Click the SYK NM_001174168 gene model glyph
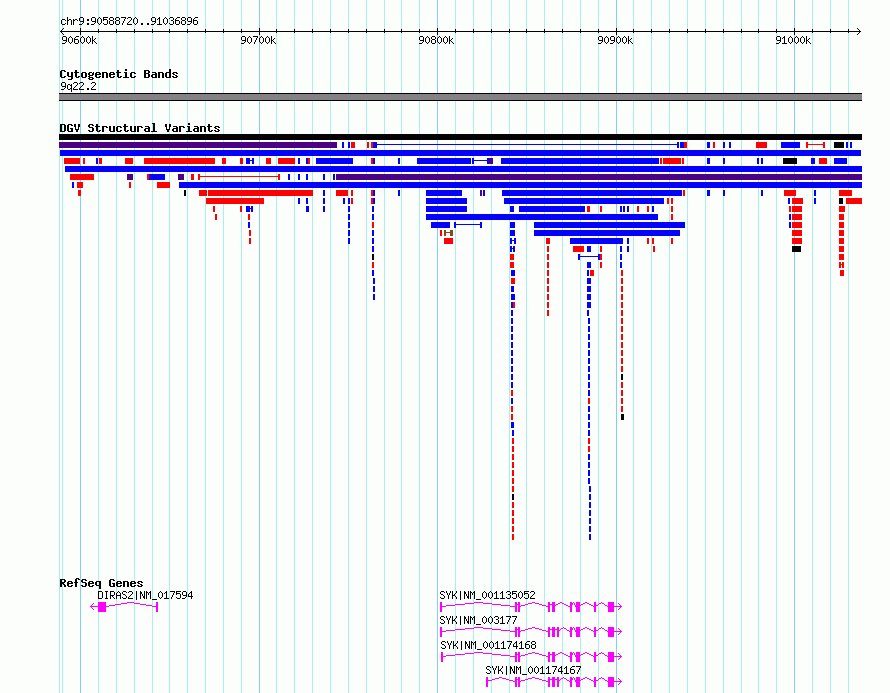Viewport: 890px width, 693px height. tap(531, 657)
